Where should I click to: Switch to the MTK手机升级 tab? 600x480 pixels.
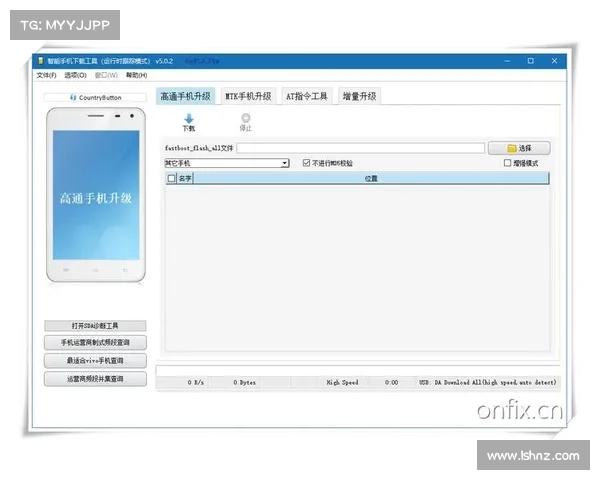tap(248, 96)
